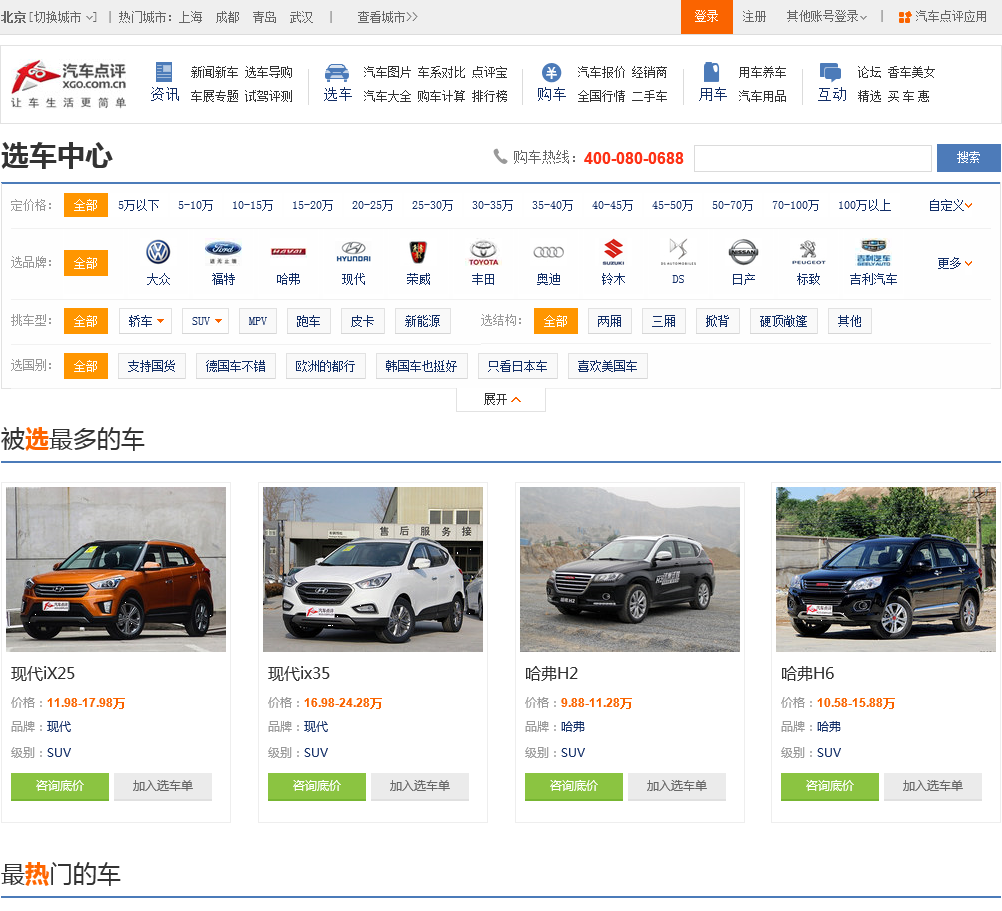Open the 现代iX25 title link
The height and width of the screenshot is (911, 1002).
point(43,674)
